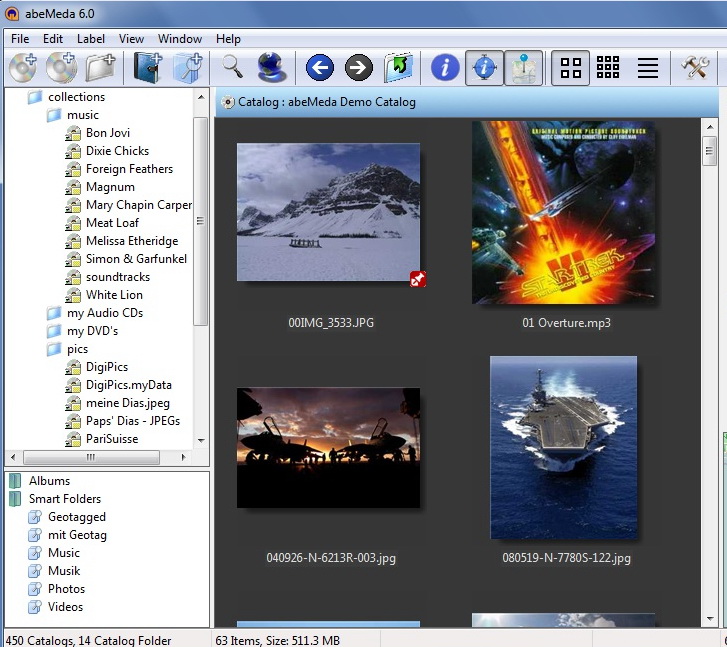The height and width of the screenshot is (647, 727).
Task: Click the first add disc toolbar icon
Action: coord(23,68)
